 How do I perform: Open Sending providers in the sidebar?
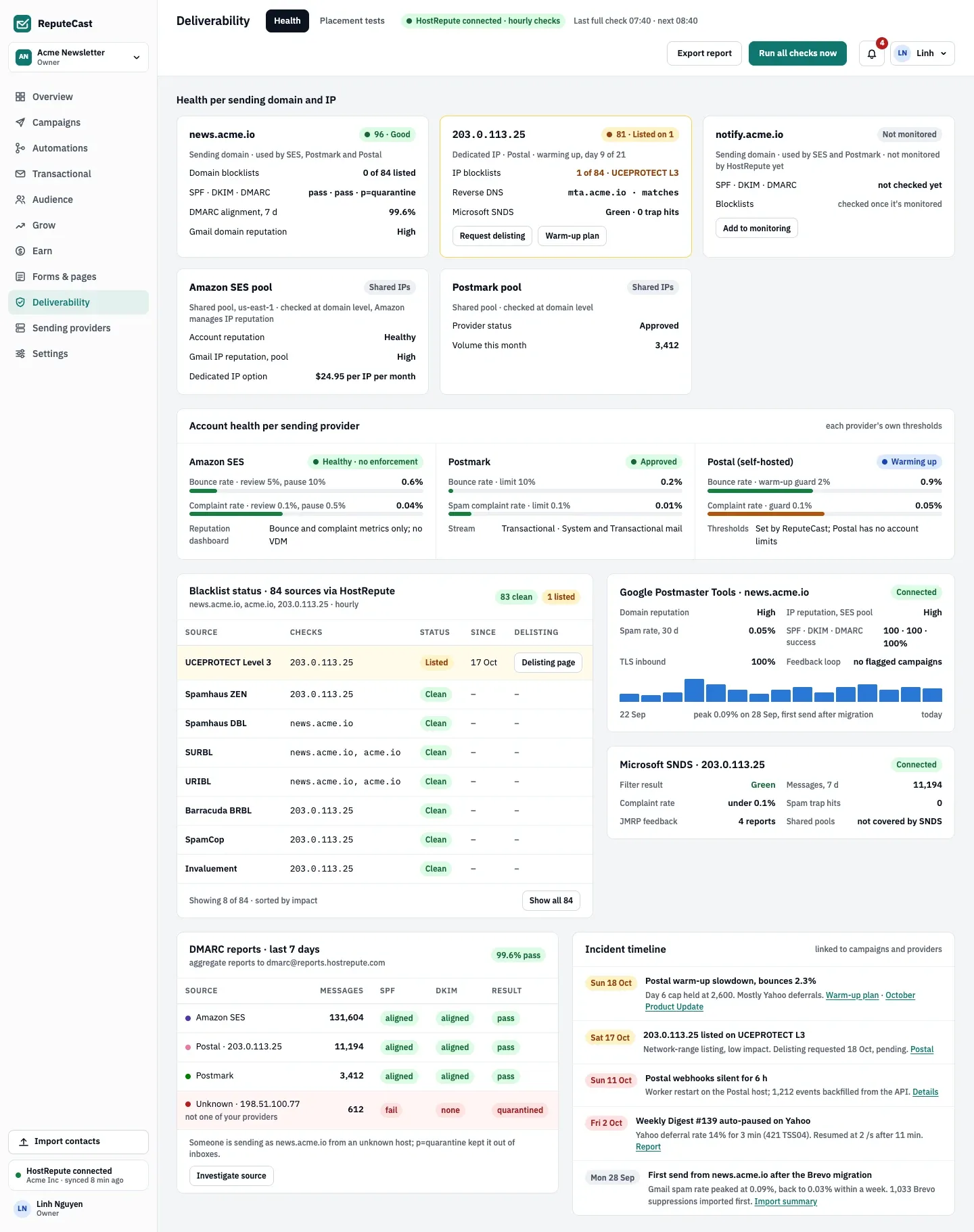coord(78,328)
